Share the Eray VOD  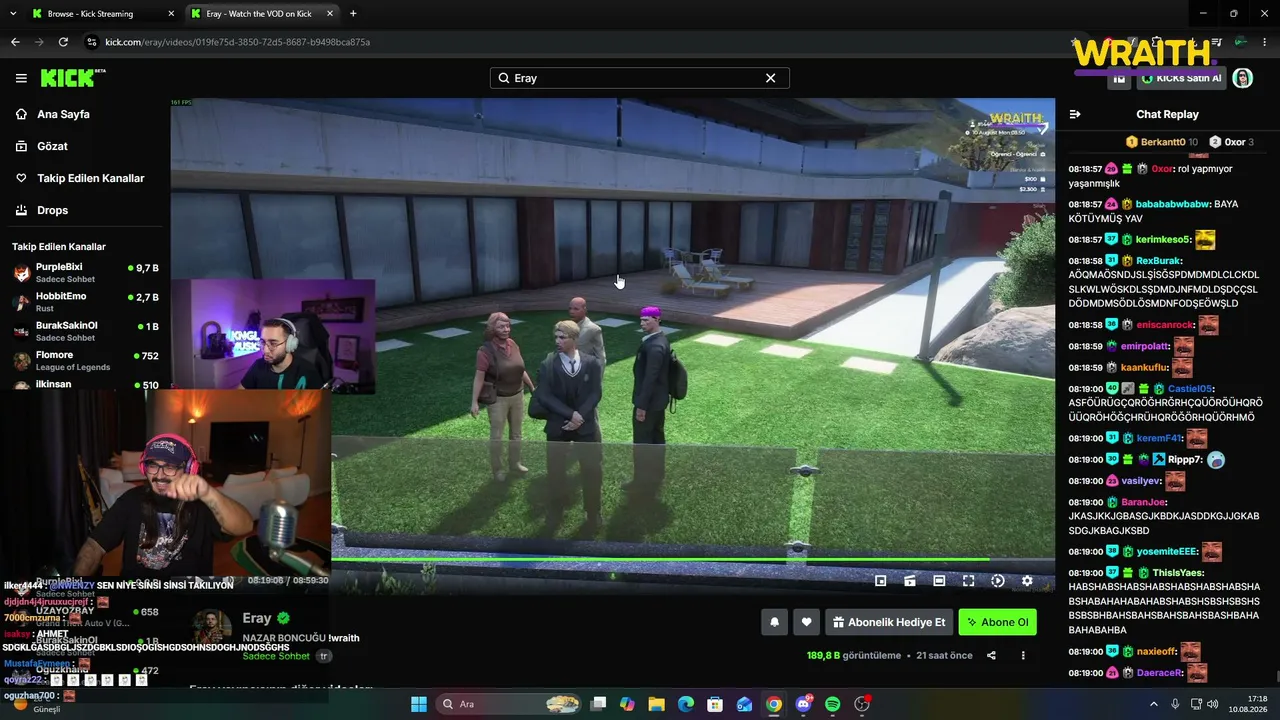[x=991, y=656]
